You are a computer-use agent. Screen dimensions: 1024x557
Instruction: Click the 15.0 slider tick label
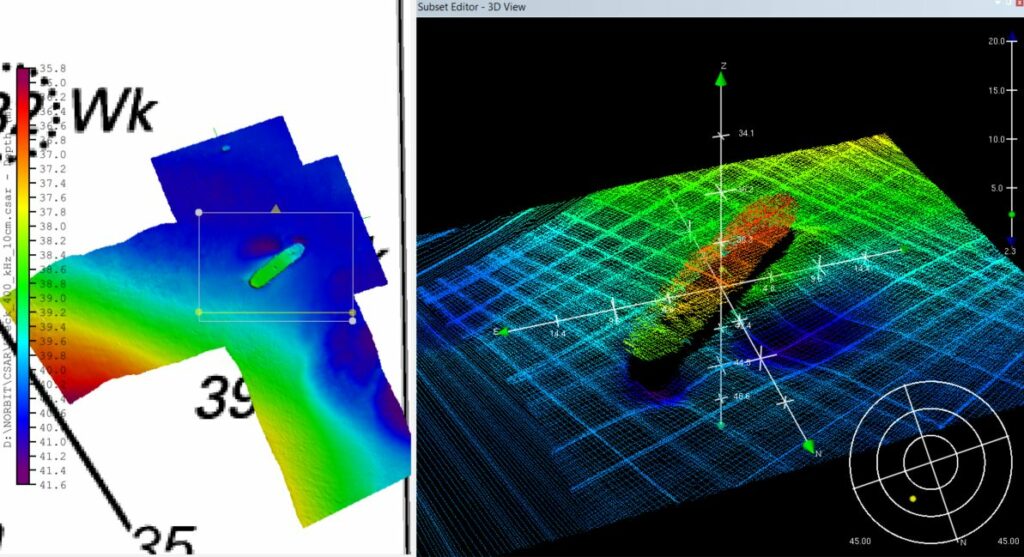coord(996,90)
